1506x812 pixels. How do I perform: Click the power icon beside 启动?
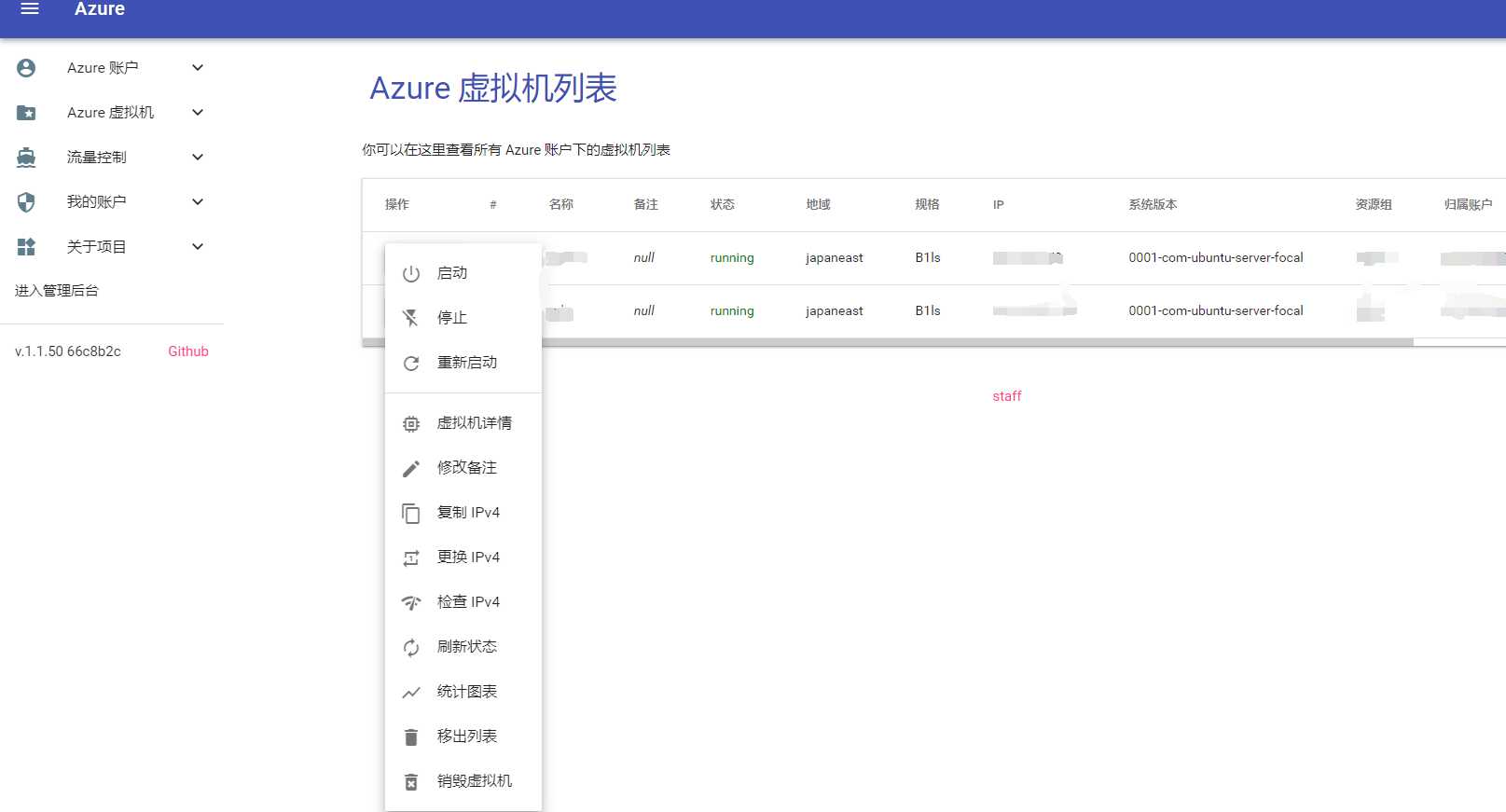pyautogui.click(x=411, y=274)
